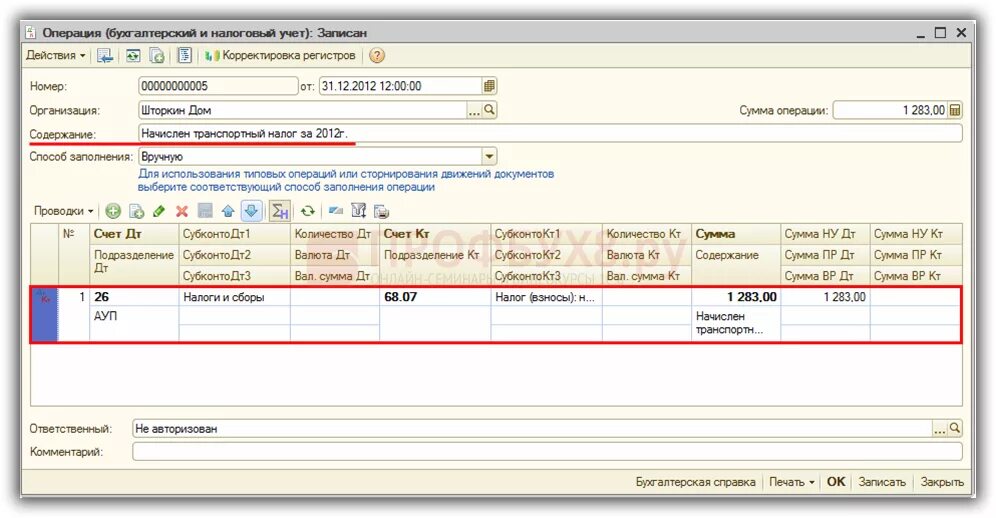996x518 pixels.
Task: Click the blue card icon in postings toolbar
Action: click(x=336, y=211)
